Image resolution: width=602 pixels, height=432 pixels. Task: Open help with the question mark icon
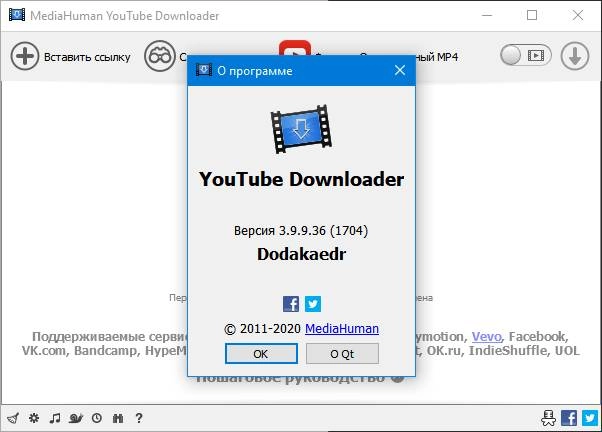(139, 418)
